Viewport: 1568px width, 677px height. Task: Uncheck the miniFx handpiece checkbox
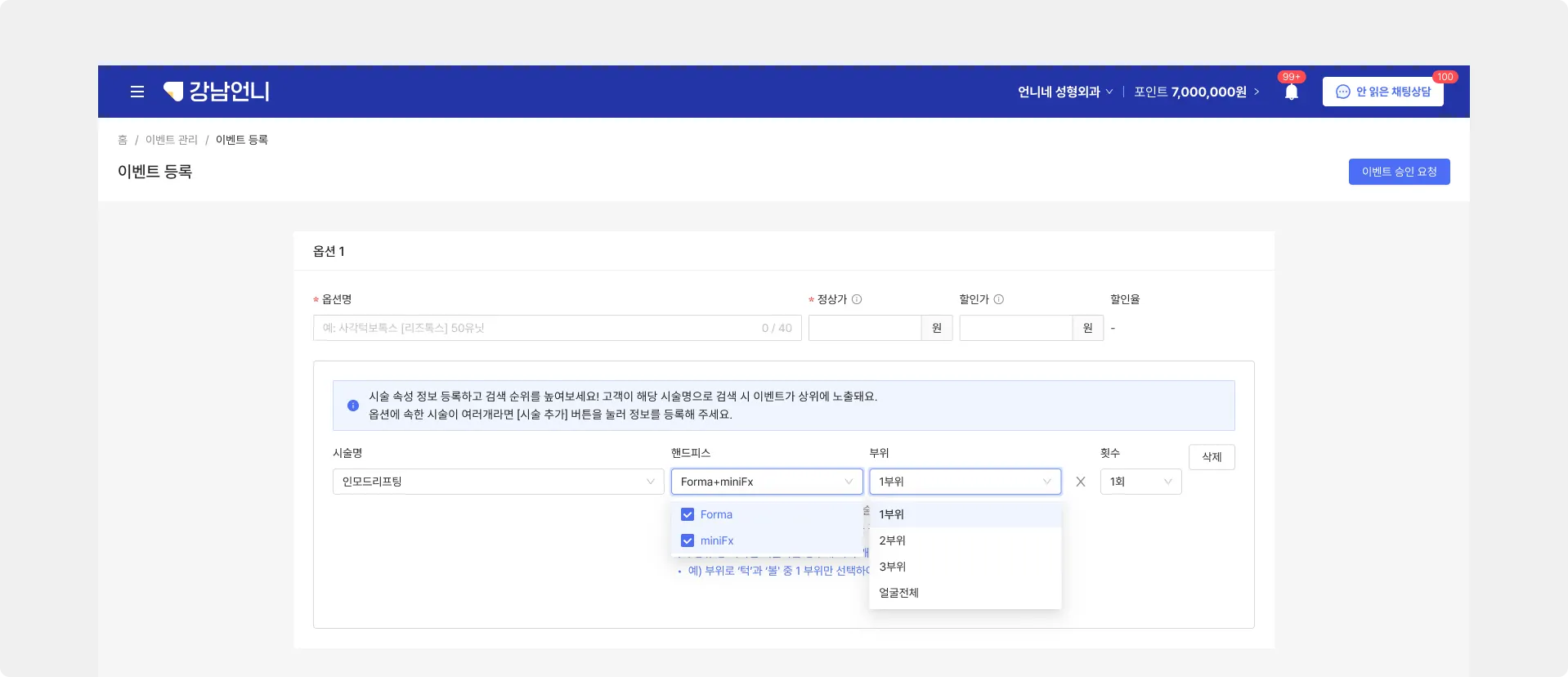click(688, 540)
